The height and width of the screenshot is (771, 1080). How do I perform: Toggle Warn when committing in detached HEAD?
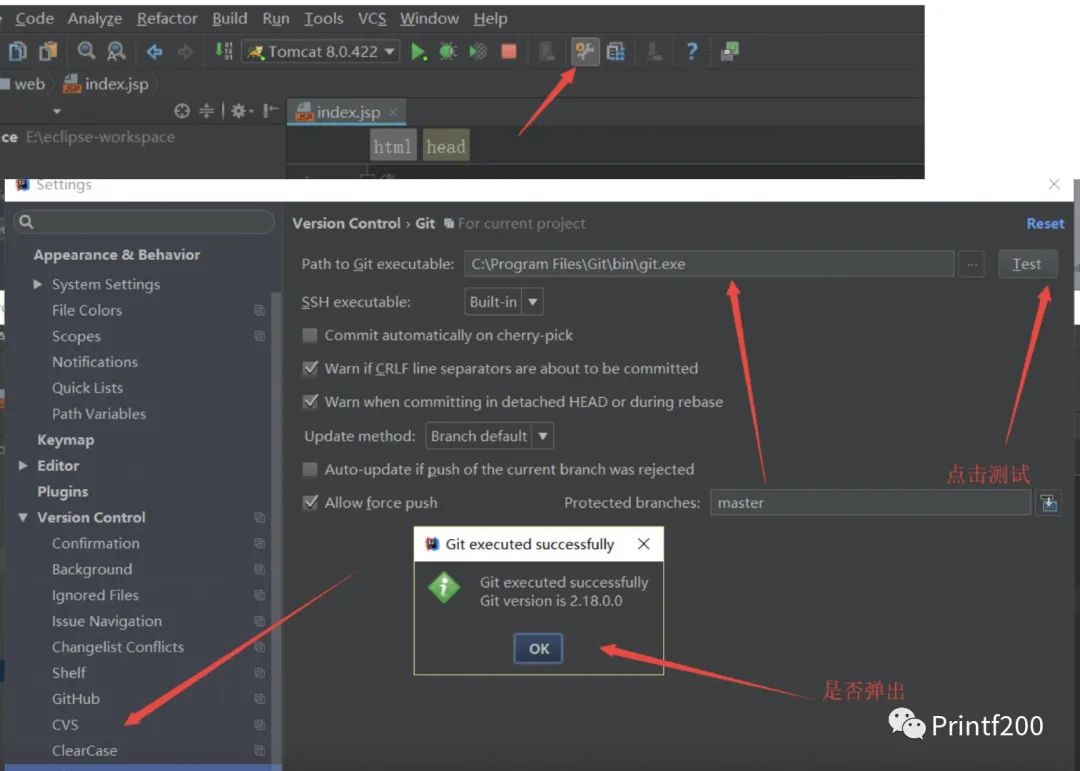click(311, 402)
